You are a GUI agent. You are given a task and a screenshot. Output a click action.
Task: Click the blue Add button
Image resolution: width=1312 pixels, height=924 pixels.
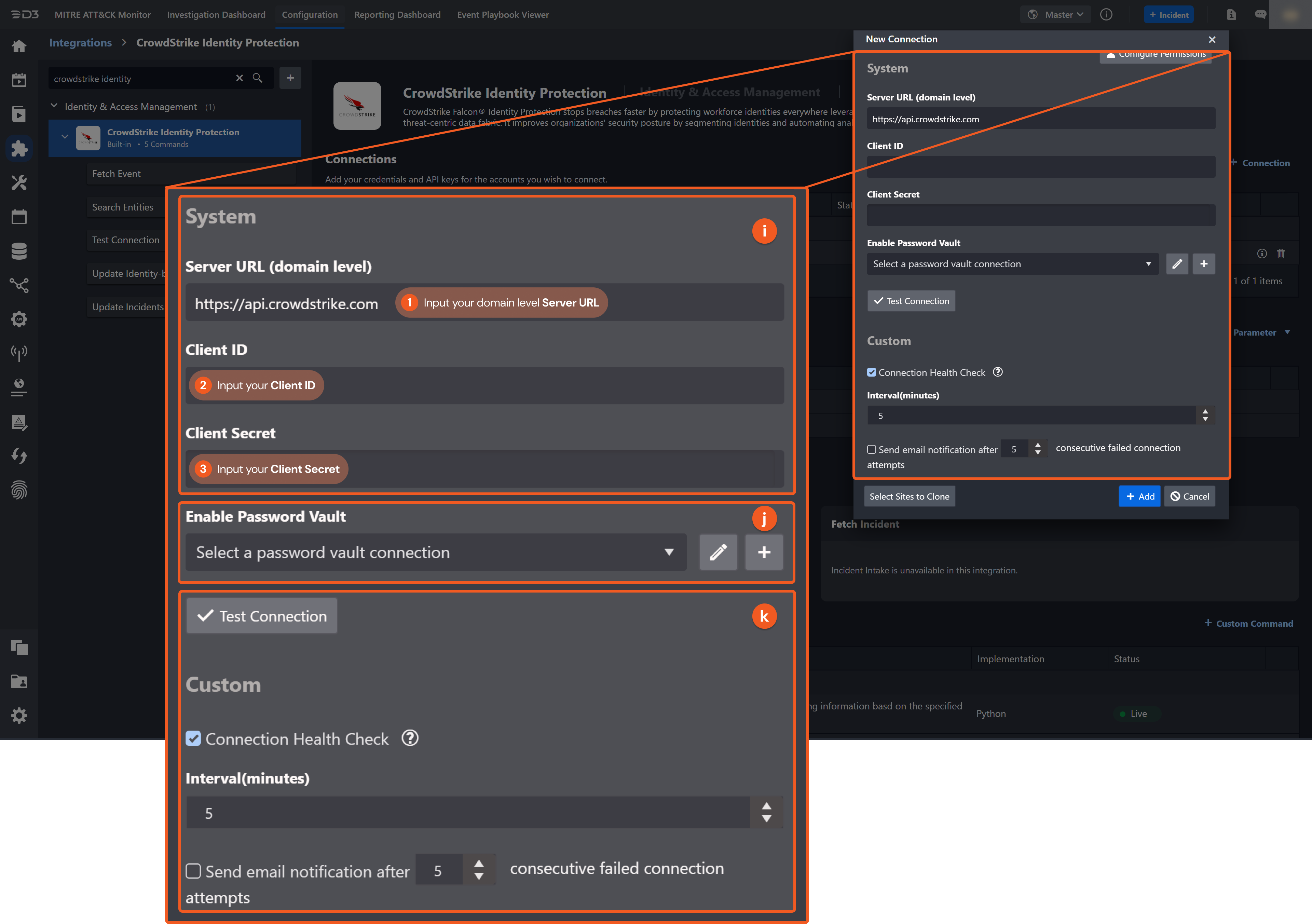(1139, 496)
